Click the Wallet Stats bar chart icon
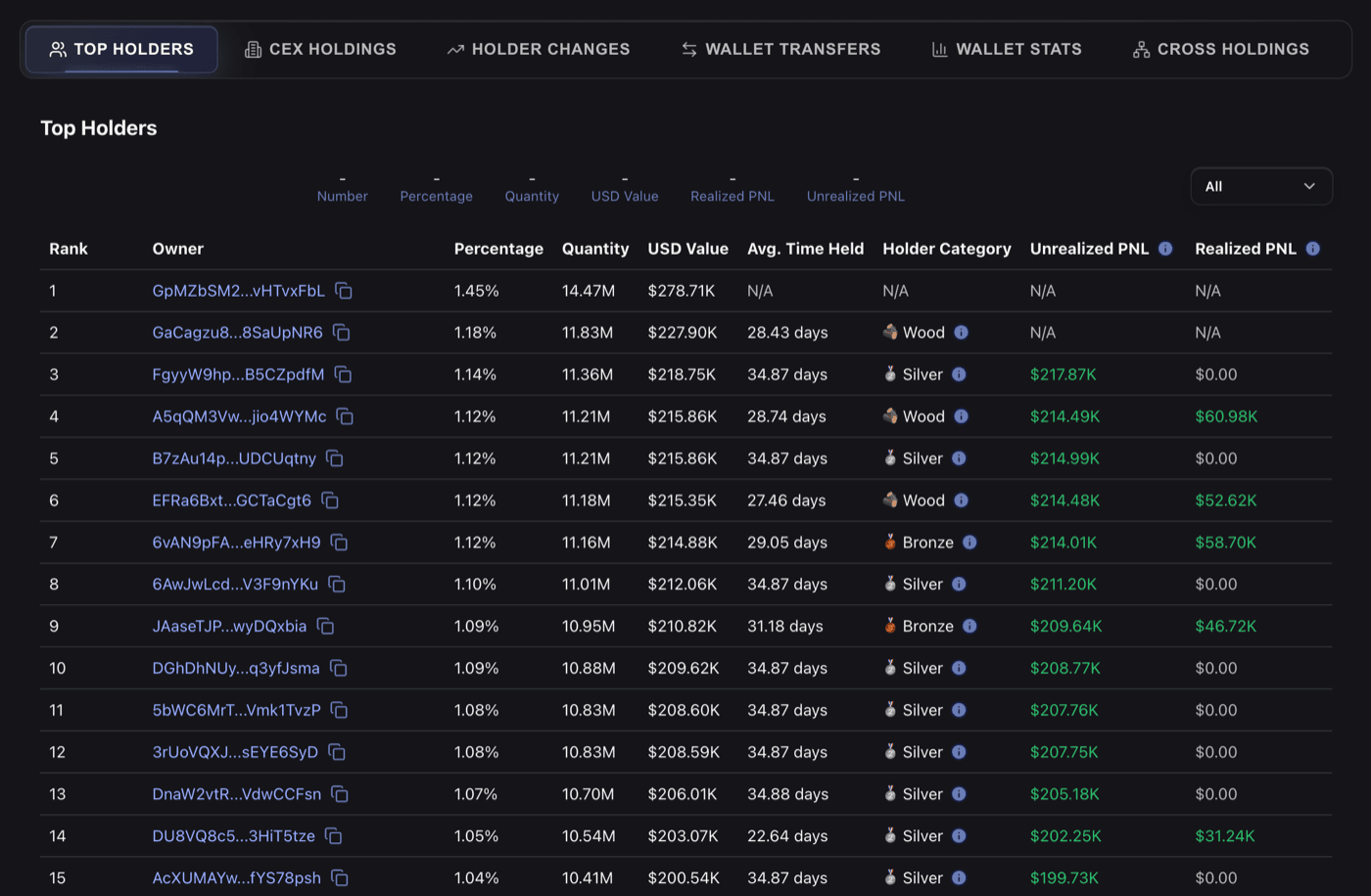 (x=937, y=48)
